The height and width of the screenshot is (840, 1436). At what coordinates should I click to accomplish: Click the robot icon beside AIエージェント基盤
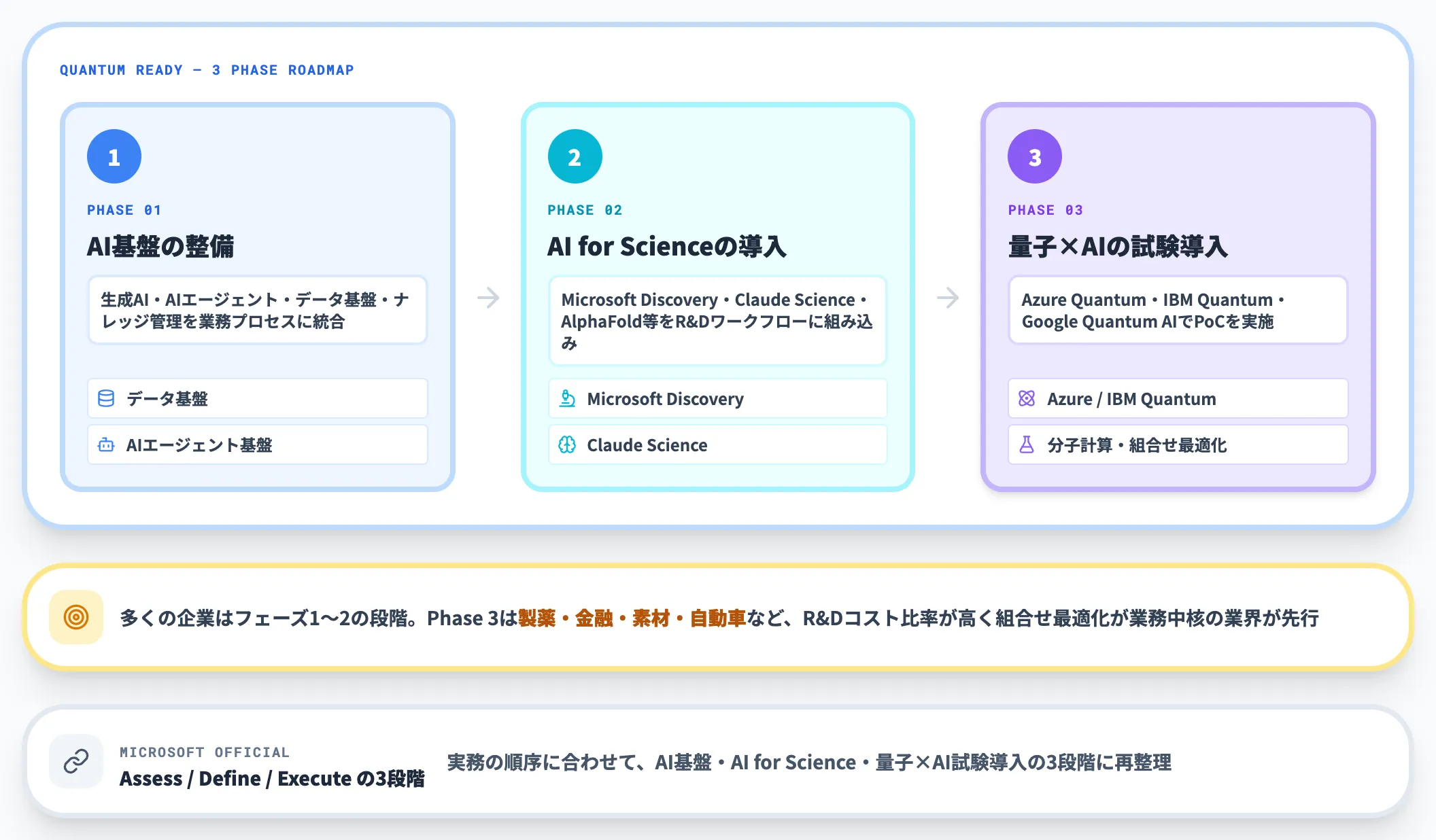(x=106, y=444)
